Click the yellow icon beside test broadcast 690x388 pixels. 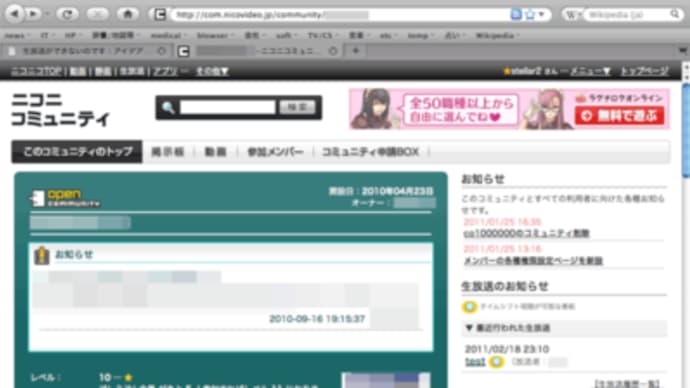pos(496,362)
